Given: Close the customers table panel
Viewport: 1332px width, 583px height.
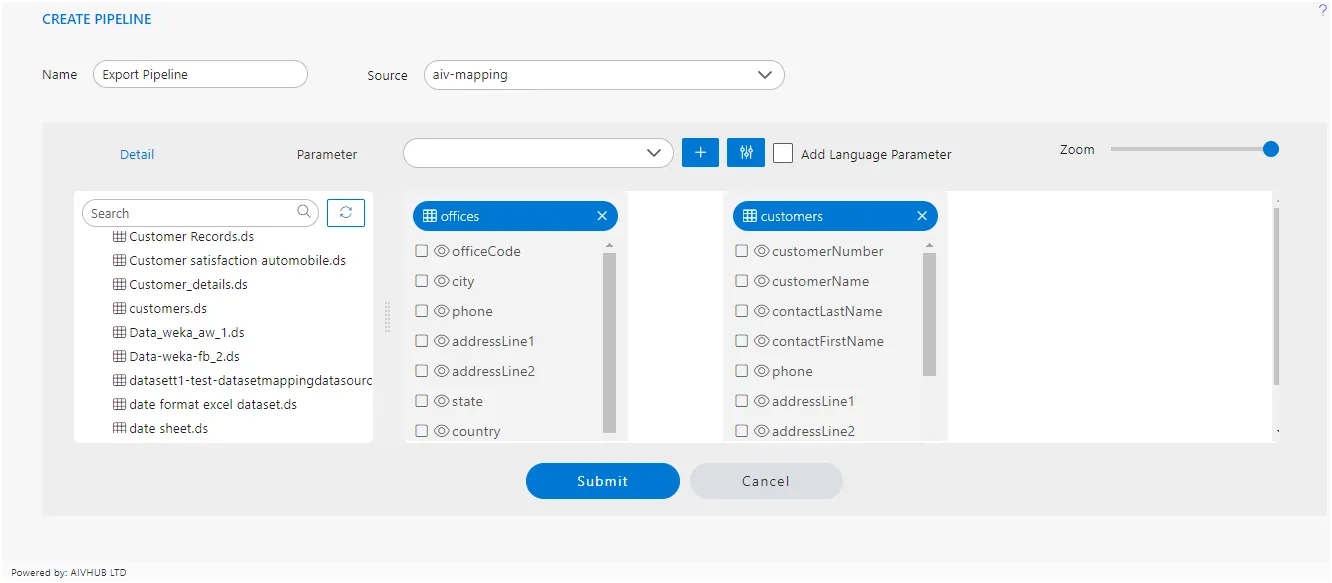Looking at the screenshot, I should (x=922, y=216).
